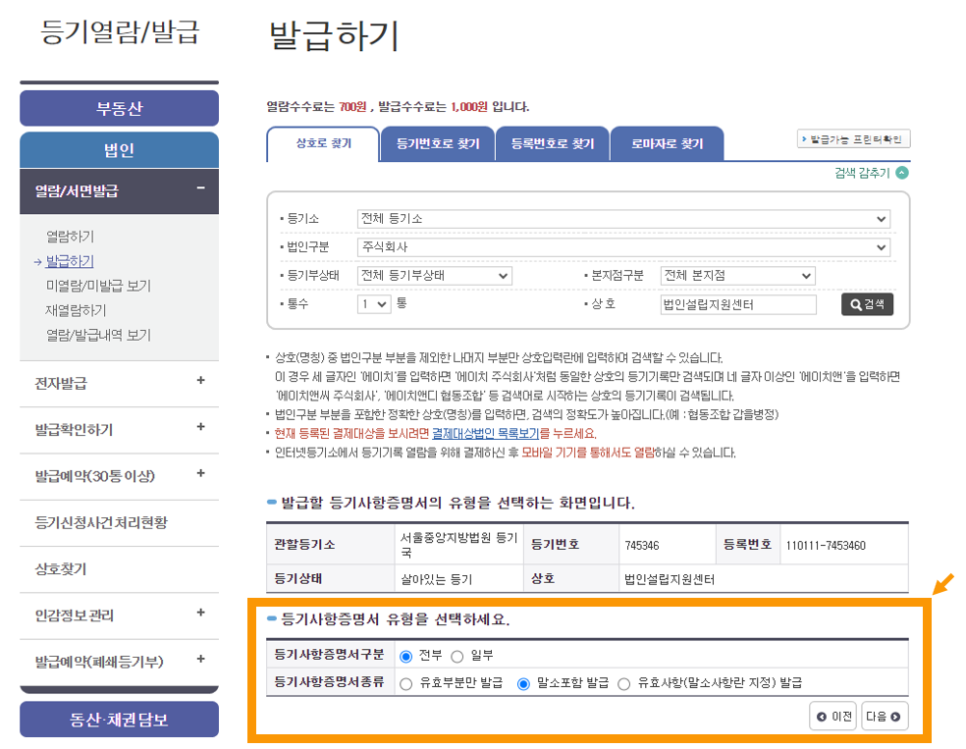
Task: Open the 법인구분 dropdown showing 주식회사
Action: [x=623, y=247]
